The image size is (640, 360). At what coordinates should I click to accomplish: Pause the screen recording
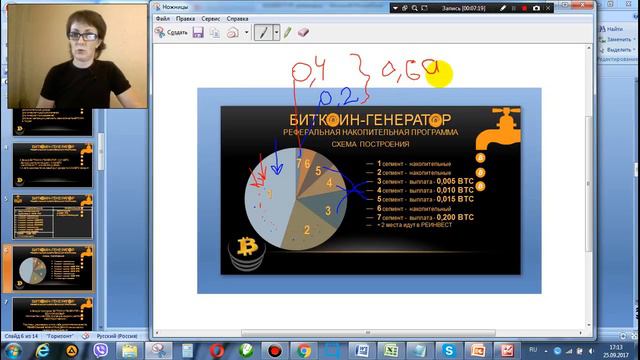point(514,8)
